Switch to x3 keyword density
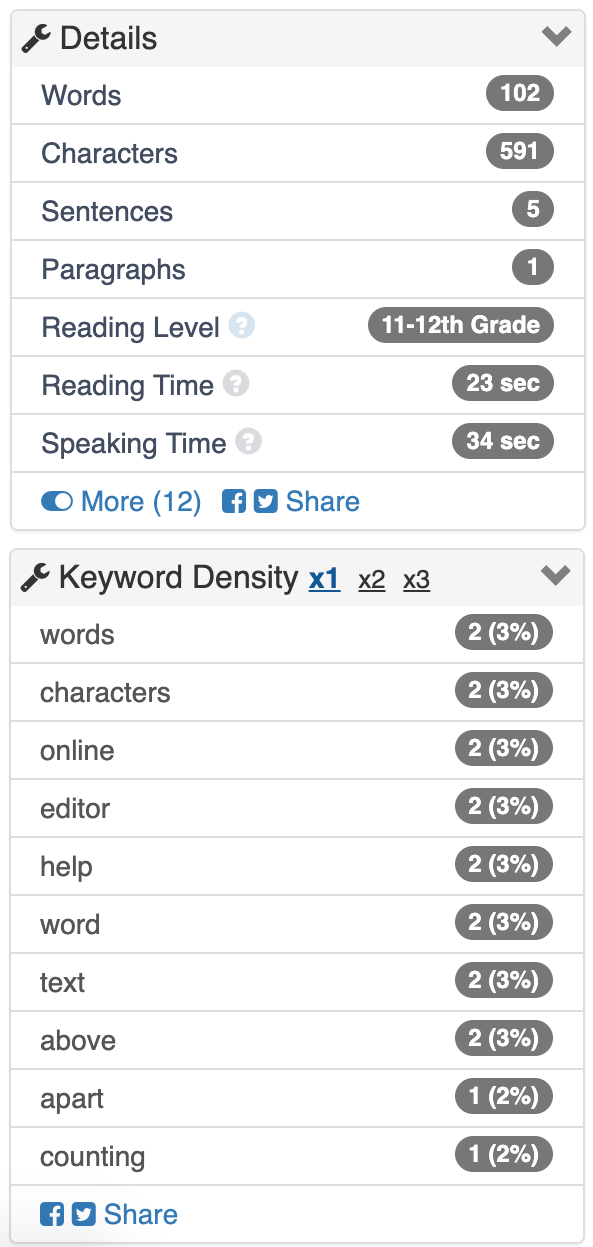The image size is (593, 1247). 417,580
